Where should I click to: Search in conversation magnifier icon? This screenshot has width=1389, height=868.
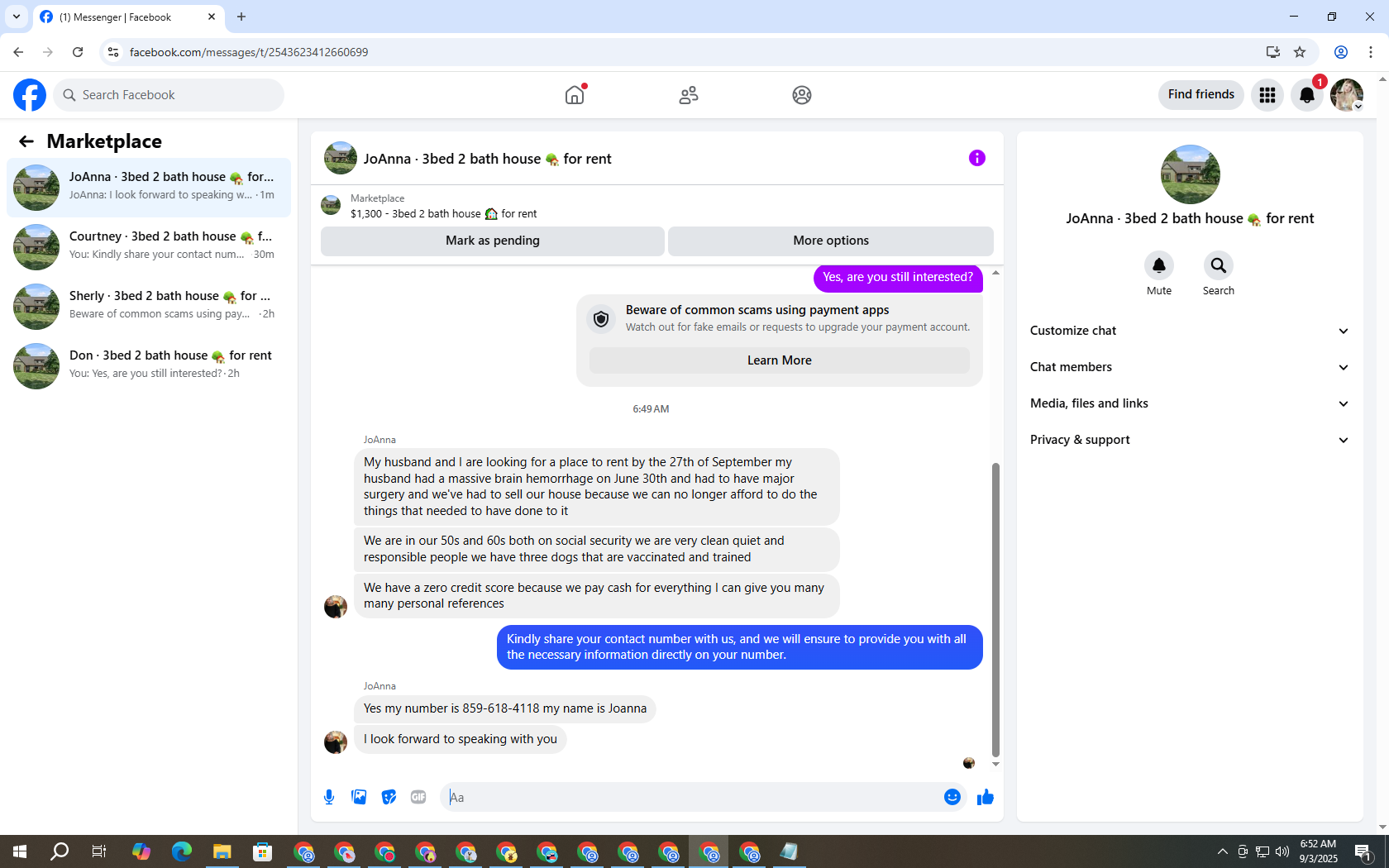point(1219,265)
